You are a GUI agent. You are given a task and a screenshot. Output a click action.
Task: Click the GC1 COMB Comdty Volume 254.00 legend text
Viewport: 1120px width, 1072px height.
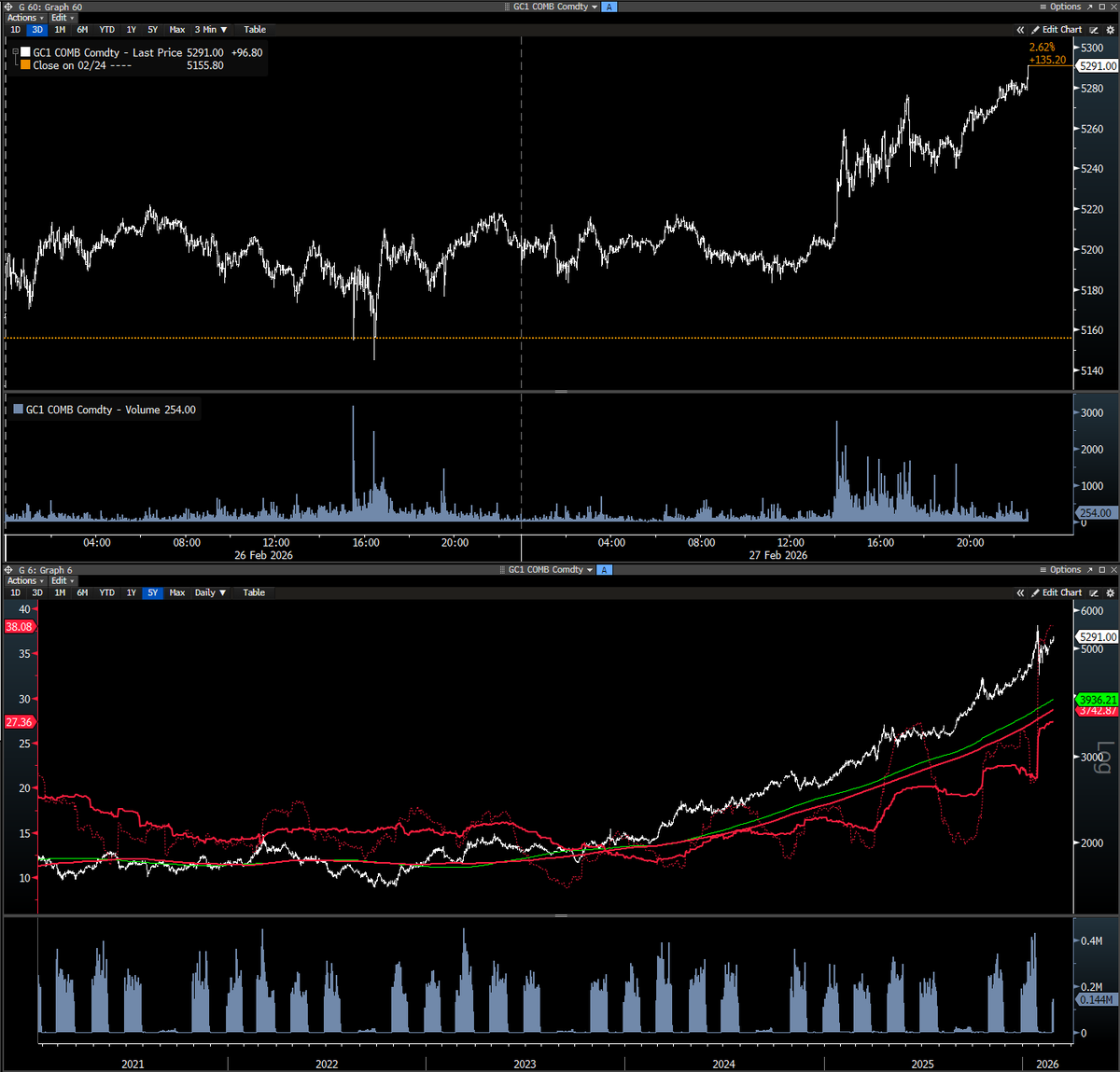pyautogui.click(x=111, y=410)
